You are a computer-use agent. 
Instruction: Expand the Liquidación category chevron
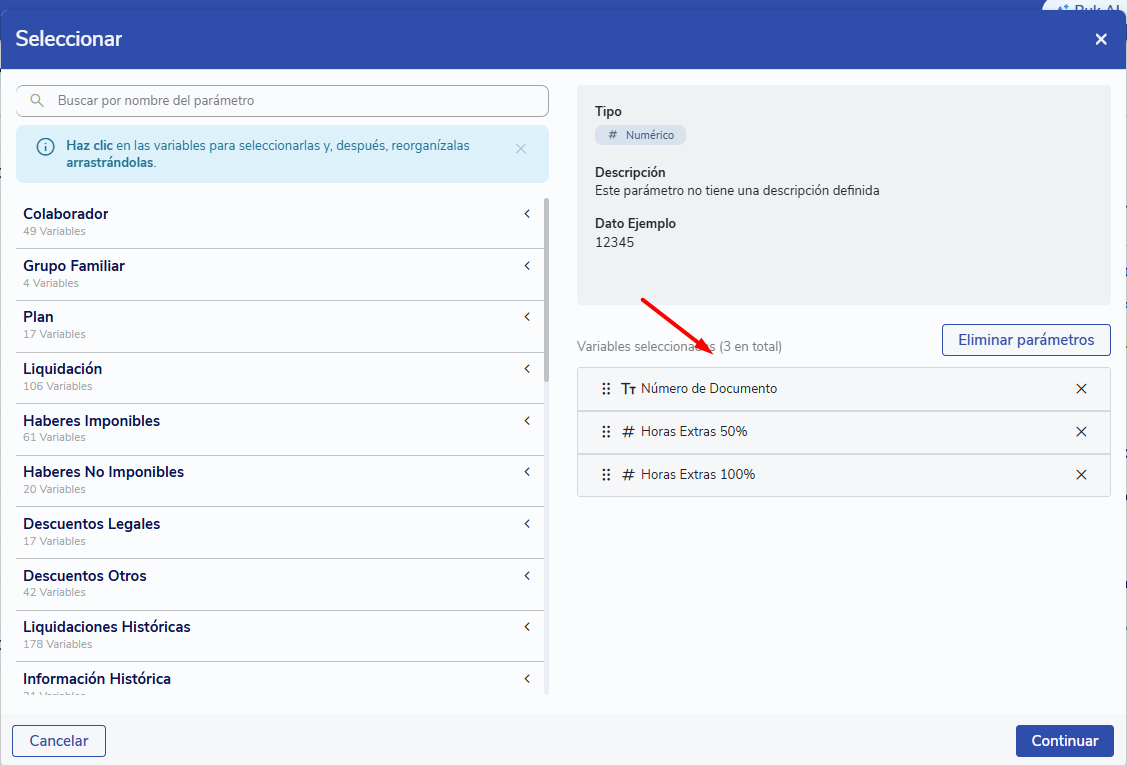(x=527, y=369)
